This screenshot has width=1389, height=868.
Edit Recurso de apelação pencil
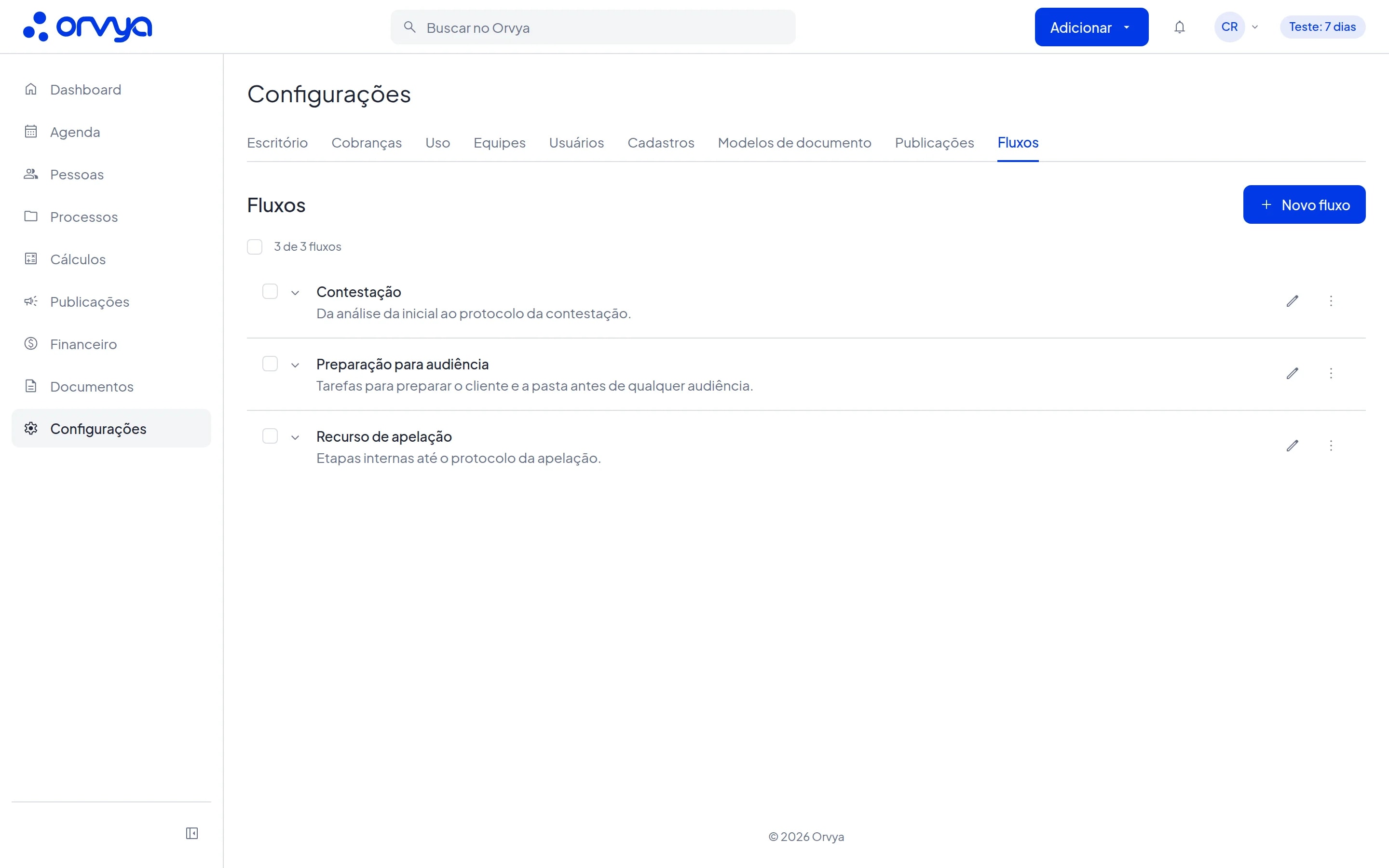click(1293, 446)
